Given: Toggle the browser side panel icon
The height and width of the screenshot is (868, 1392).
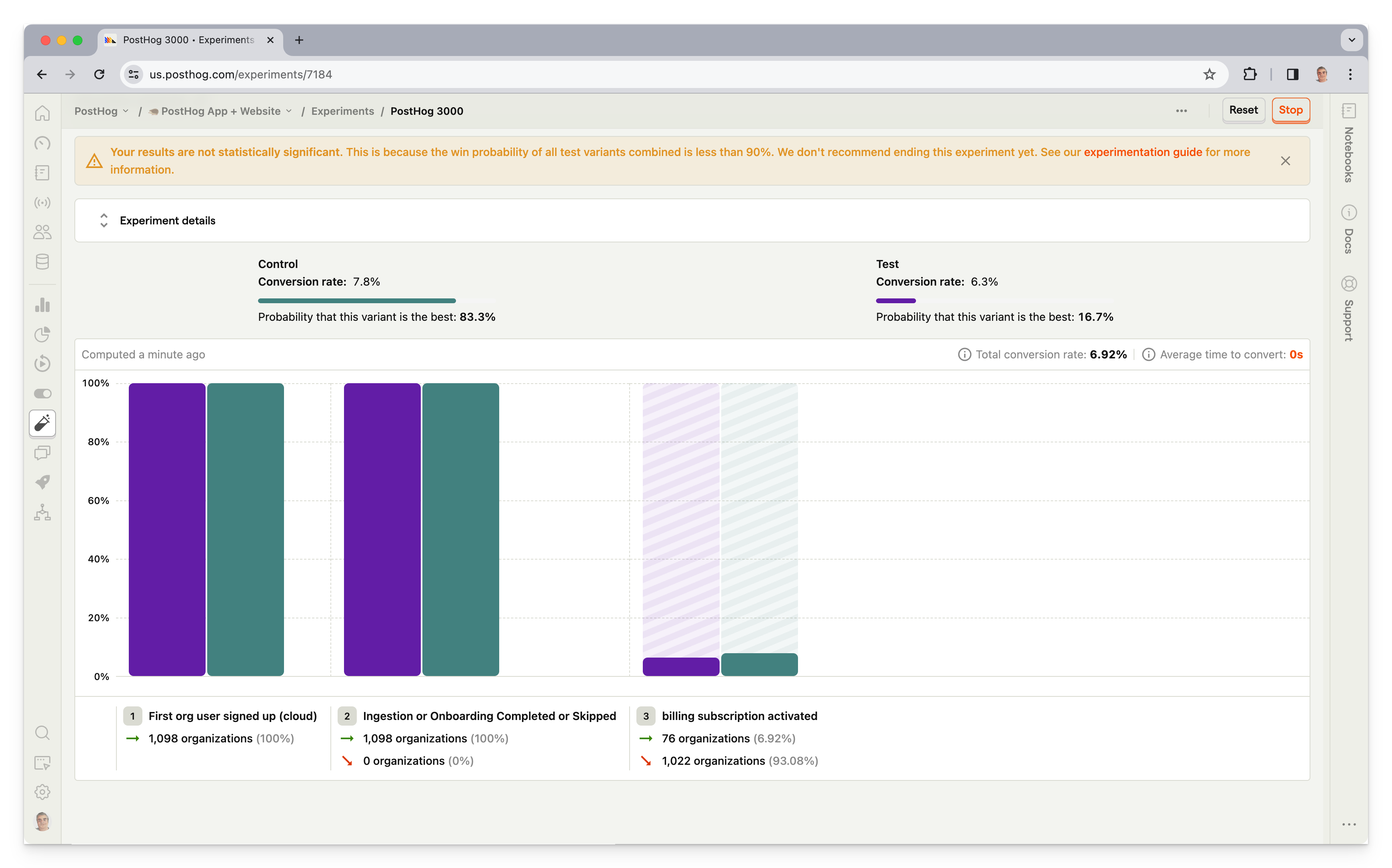Looking at the screenshot, I should (1292, 75).
